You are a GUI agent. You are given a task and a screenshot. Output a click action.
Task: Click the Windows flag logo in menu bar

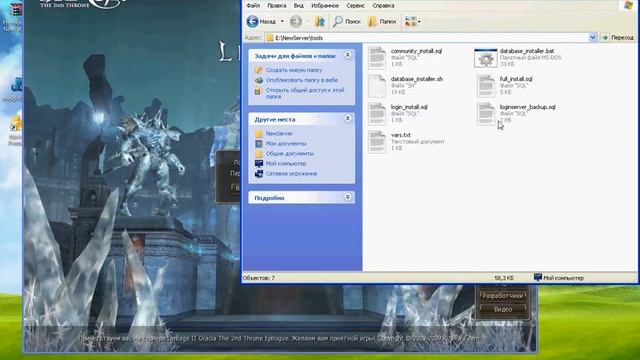point(629,5)
